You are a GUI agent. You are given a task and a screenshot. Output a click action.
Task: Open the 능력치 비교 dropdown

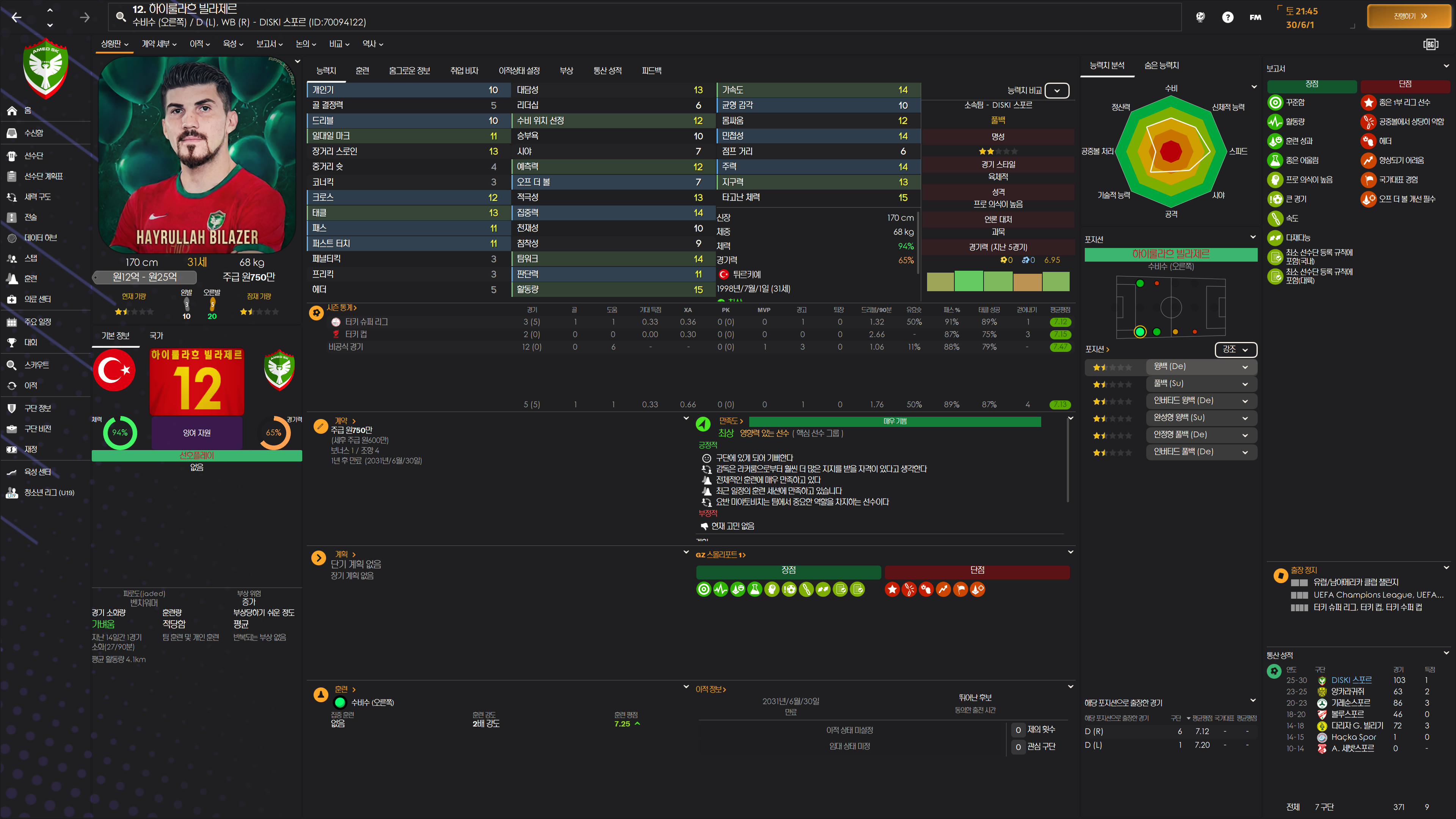(x=1056, y=91)
